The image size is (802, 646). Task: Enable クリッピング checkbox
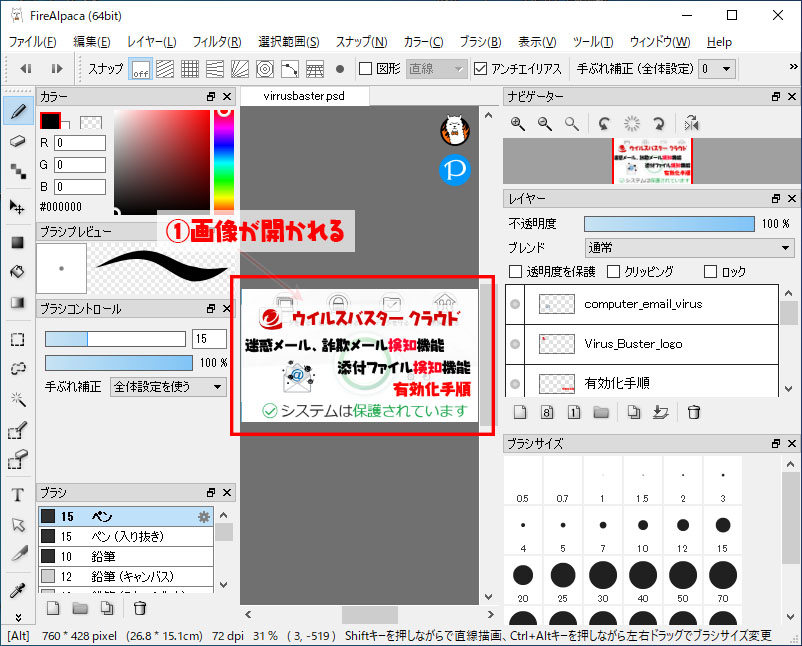click(x=613, y=271)
